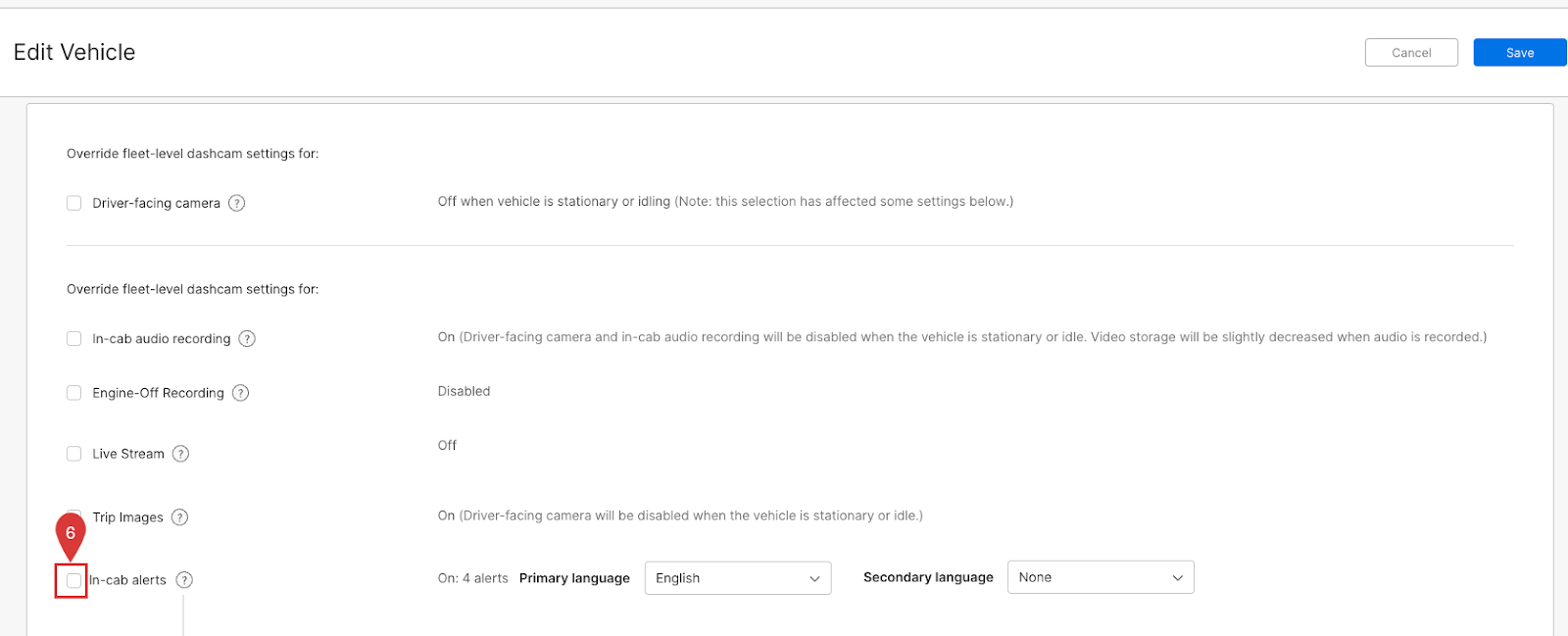Click the "On: 4 alerts" status text

[472, 578]
